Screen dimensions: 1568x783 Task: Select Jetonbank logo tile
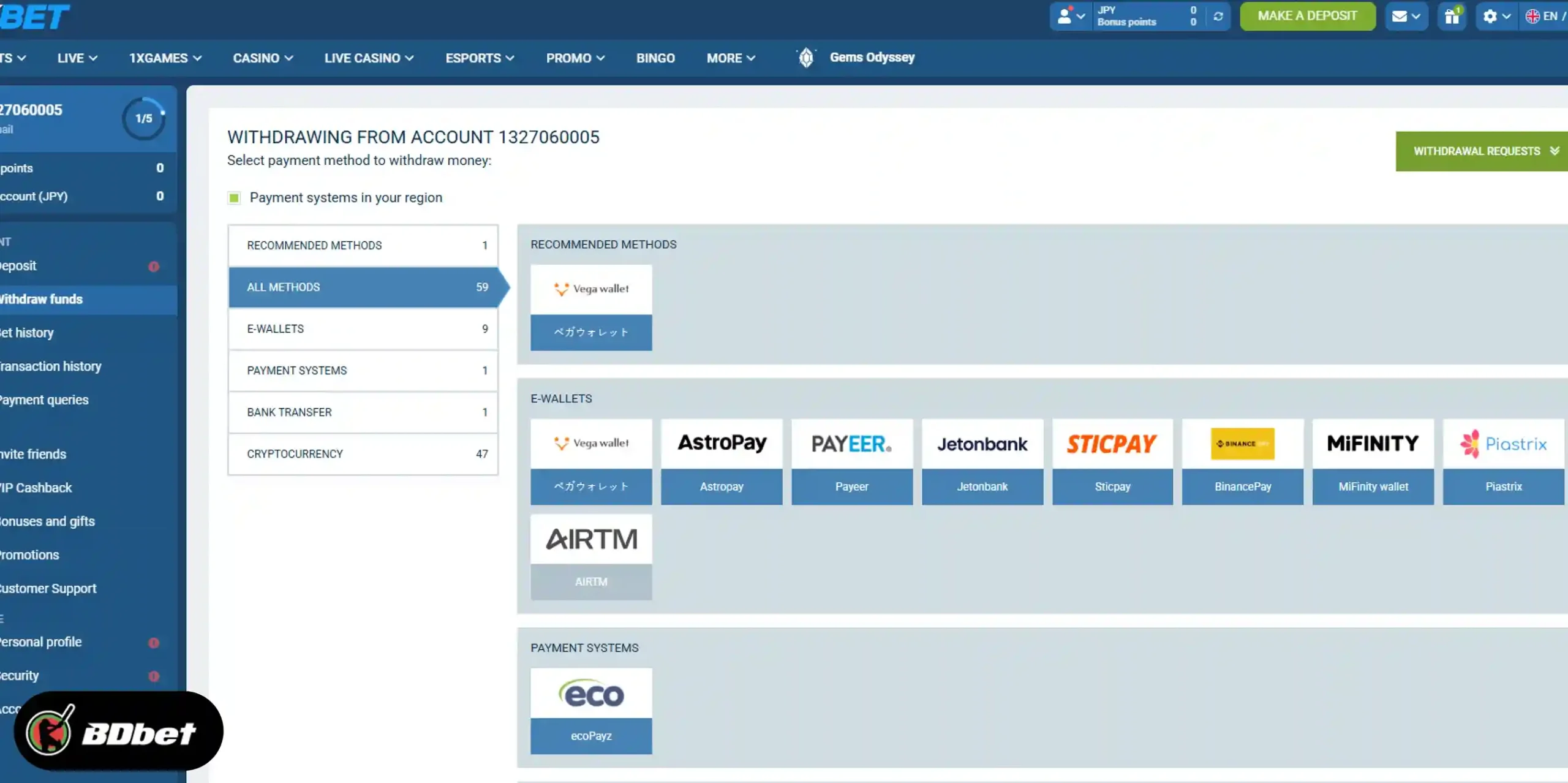[x=982, y=444]
